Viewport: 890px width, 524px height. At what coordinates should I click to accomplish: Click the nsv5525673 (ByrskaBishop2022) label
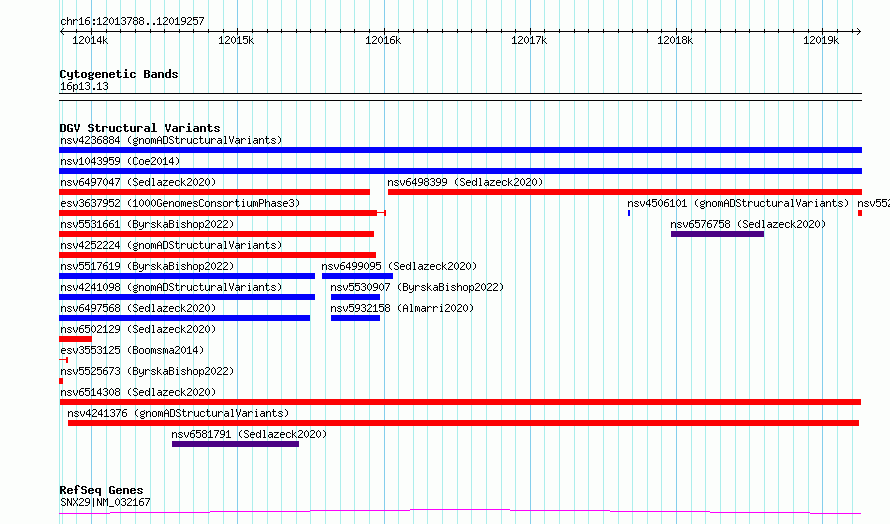coord(147,371)
